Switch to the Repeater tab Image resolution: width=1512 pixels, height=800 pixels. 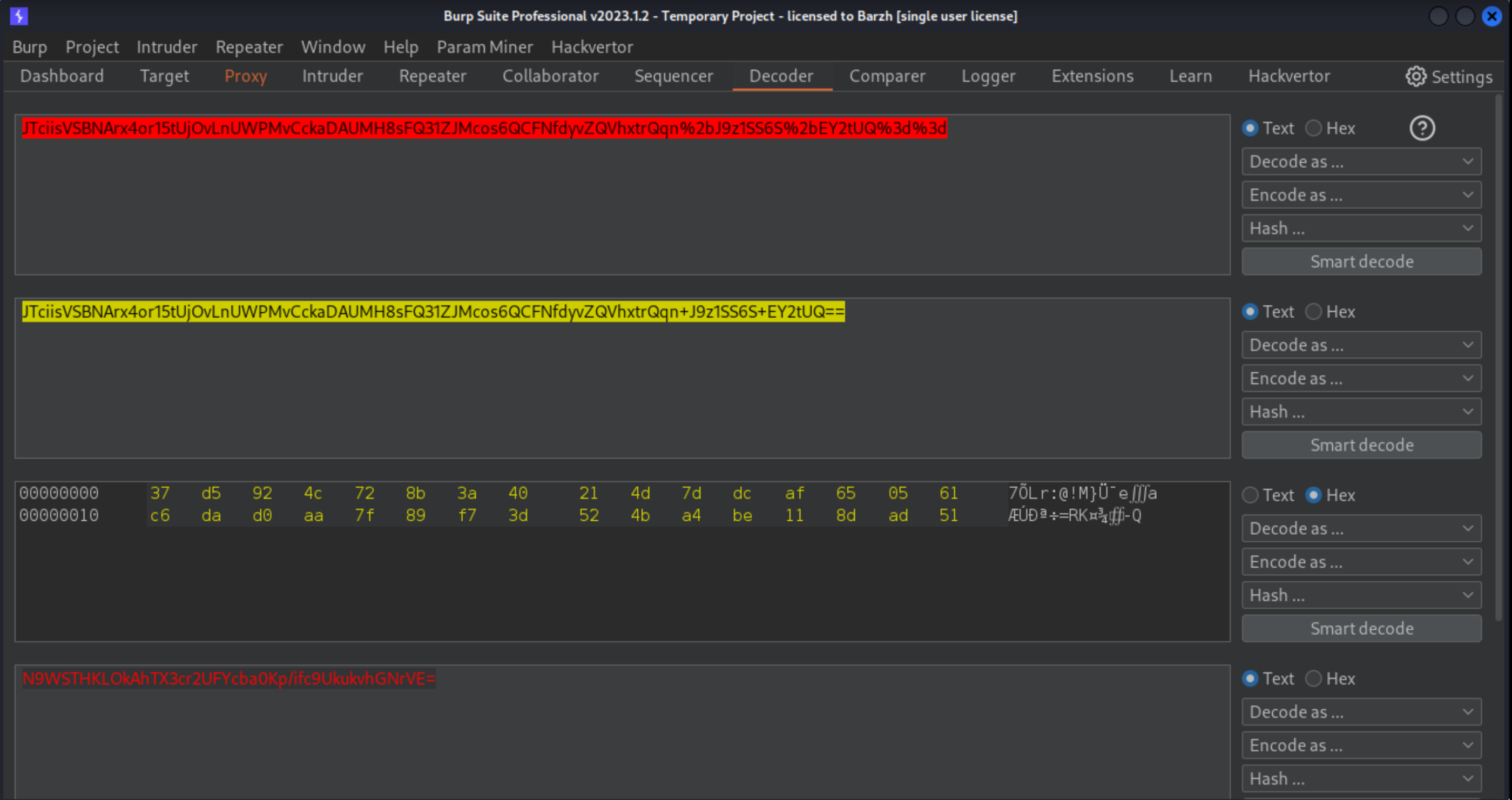pos(433,76)
